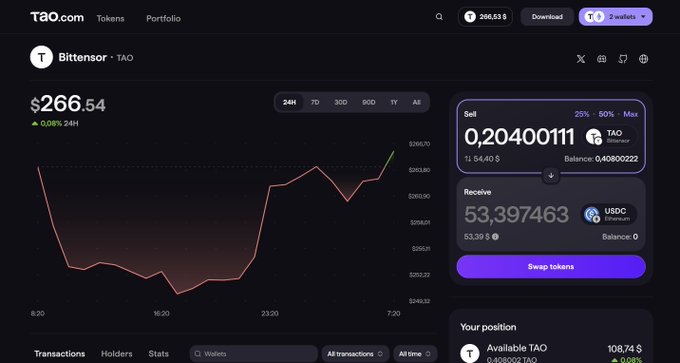Viewport: 680px width, 363px height.
Task: Select the 24H chart range
Action: tap(289, 102)
